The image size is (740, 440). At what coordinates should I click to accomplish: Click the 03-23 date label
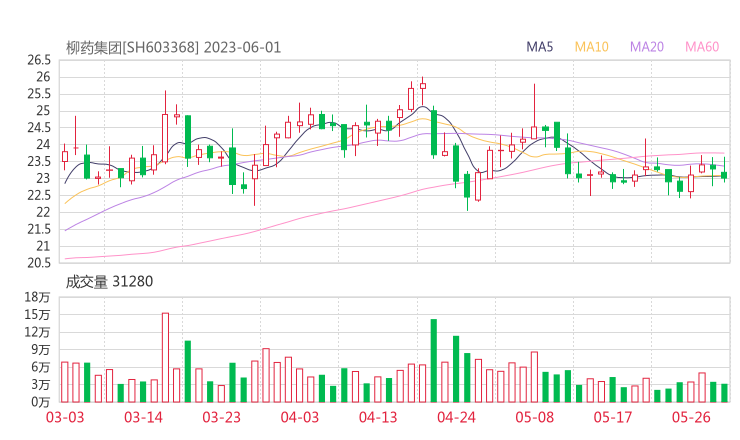[x=221, y=417]
